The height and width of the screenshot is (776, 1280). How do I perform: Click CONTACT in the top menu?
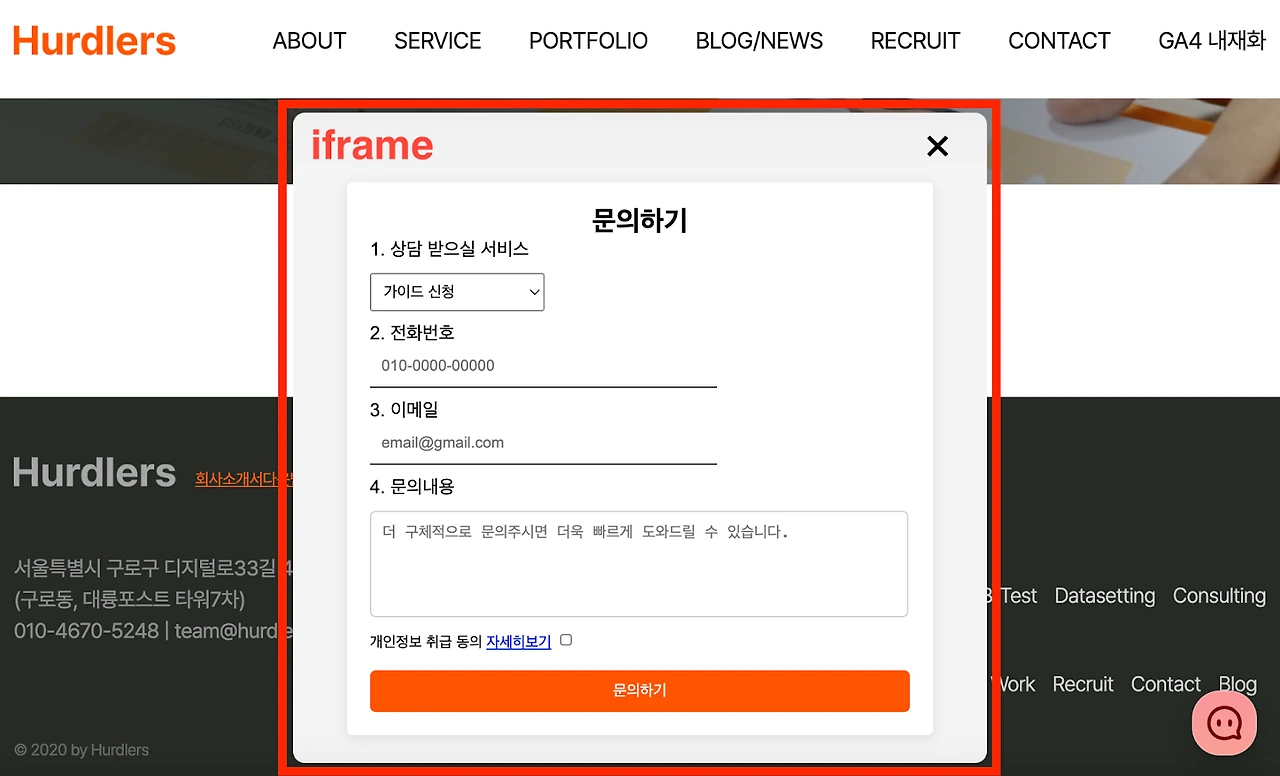point(1059,41)
